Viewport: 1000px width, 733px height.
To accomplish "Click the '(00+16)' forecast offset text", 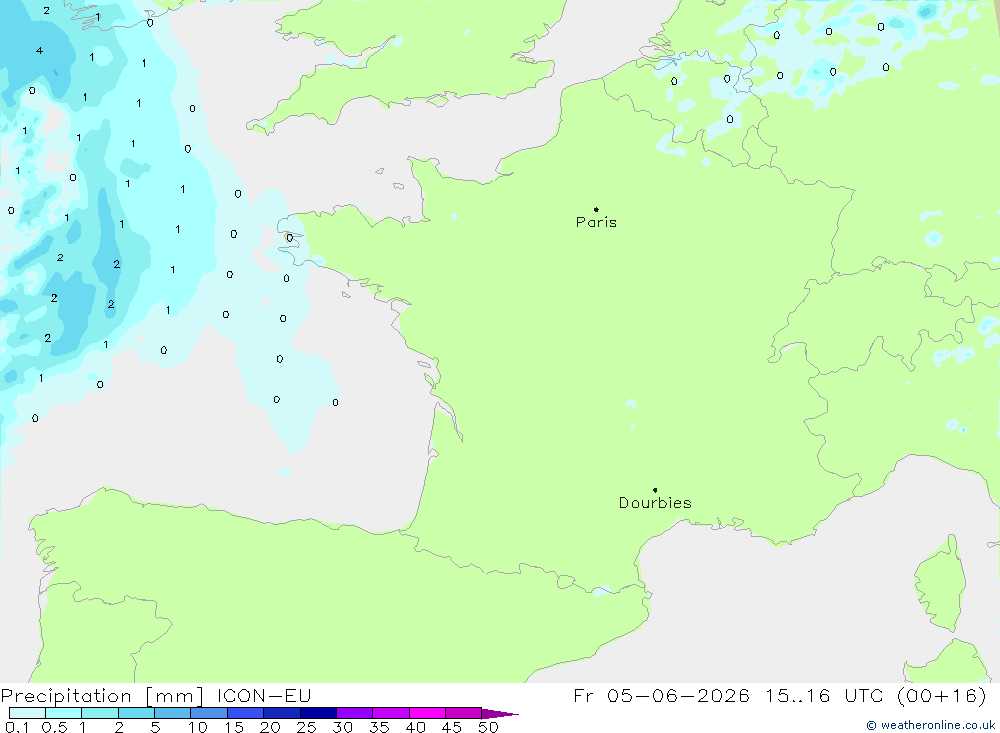I will 941,695.
